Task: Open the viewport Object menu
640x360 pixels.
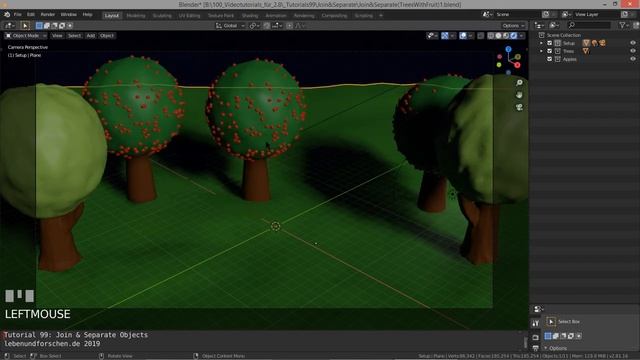Action: (x=107, y=36)
